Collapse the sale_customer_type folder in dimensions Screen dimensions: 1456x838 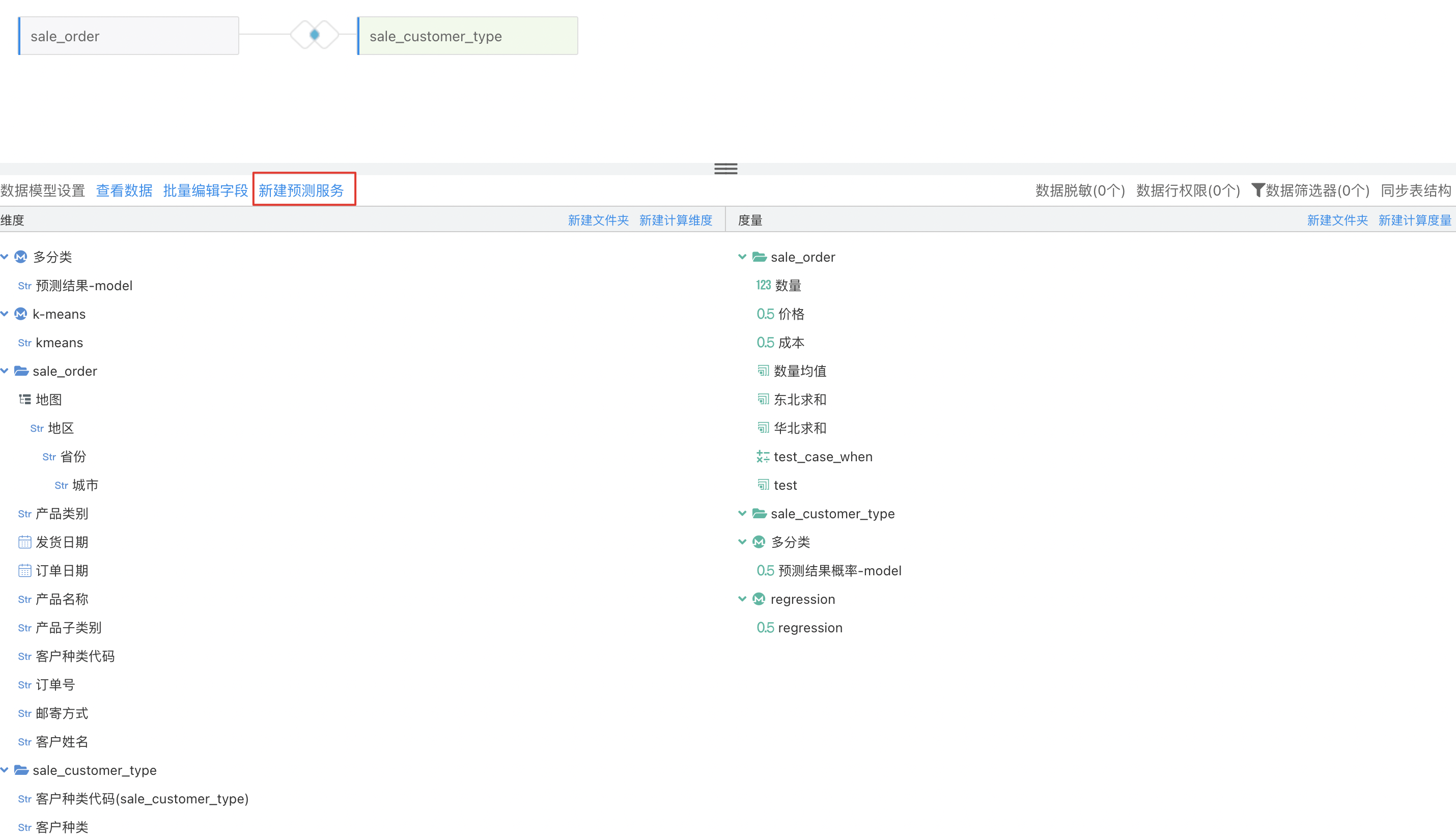[x=5, y=769]
